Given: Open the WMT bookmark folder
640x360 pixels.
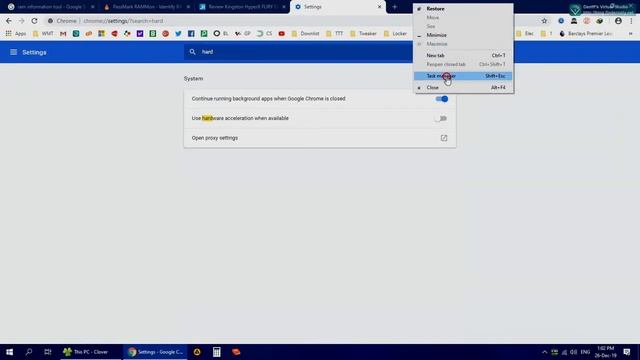Looking at the screenshot, I should (x=43, y=33).
